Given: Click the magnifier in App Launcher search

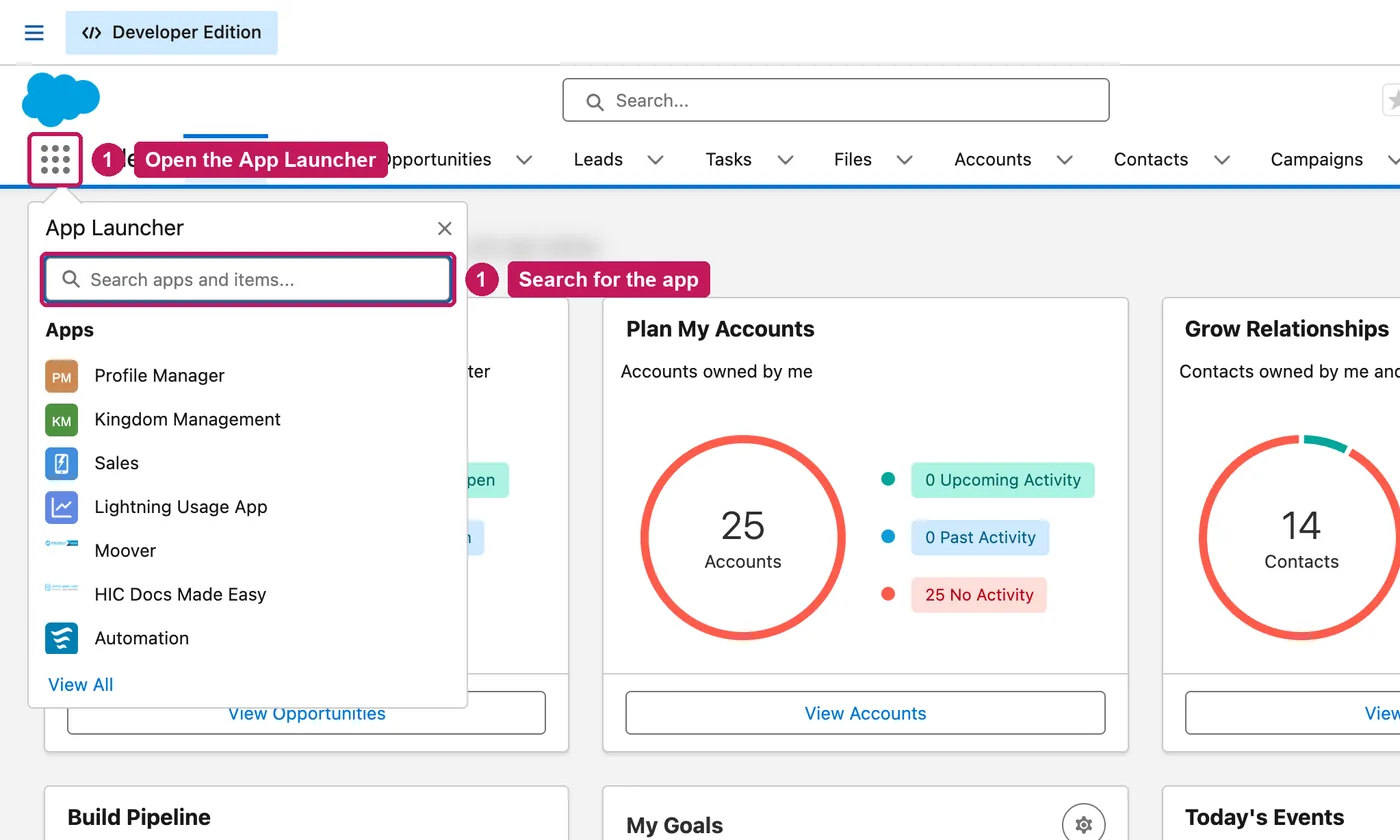Looking at the screenshot, I should click(71, 280).
